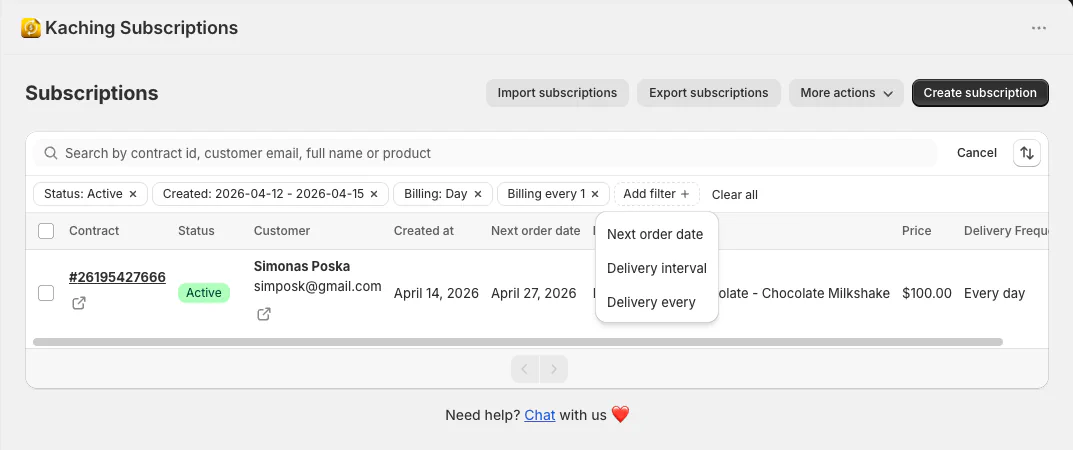1073x450 pixels.
Task: Click Export subscriptions button
Action: point(708,93)
